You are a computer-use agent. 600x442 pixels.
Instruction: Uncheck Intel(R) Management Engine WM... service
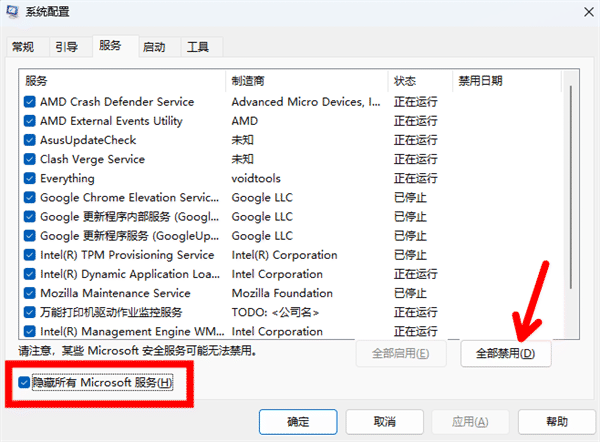(x=29, y=331)
